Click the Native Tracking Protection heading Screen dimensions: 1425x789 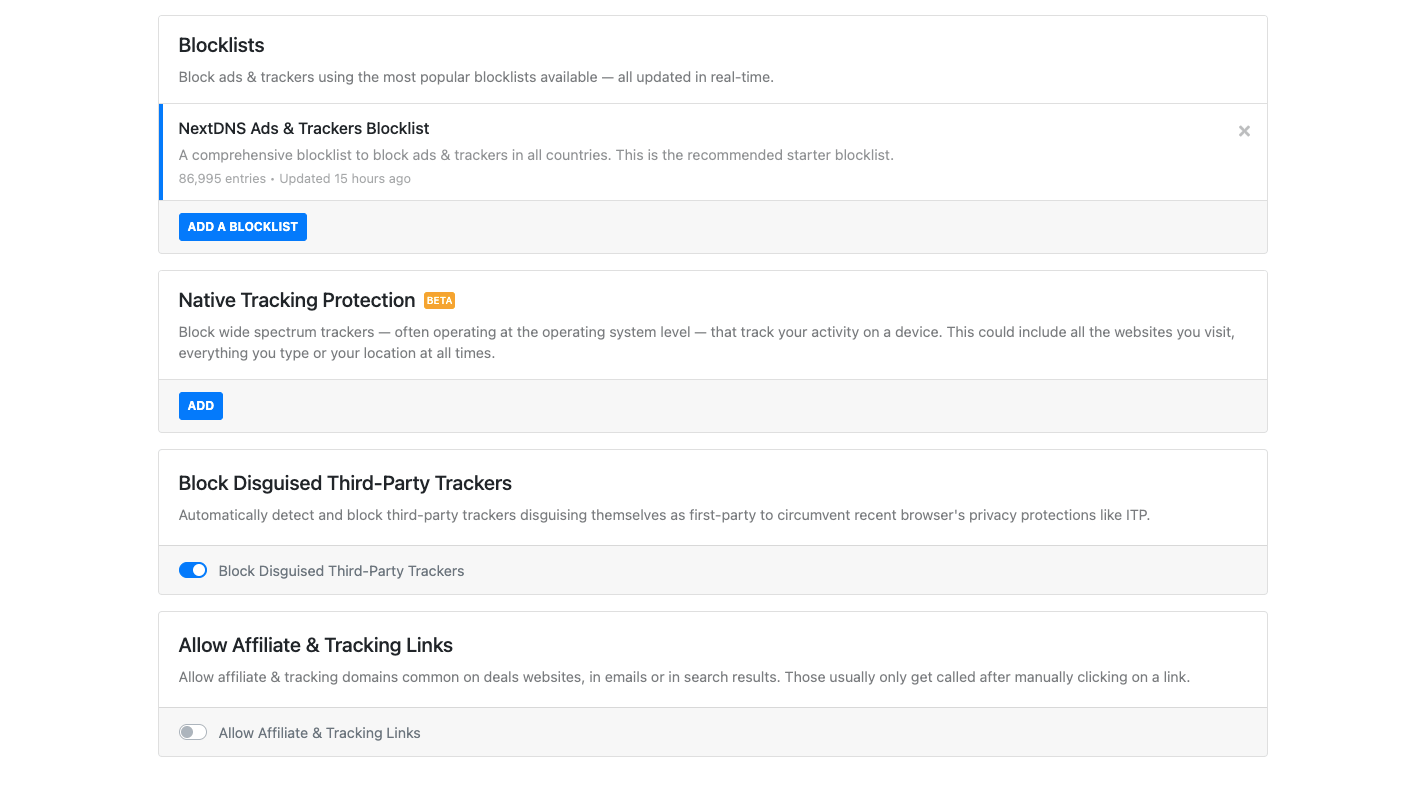pos(296,300)
